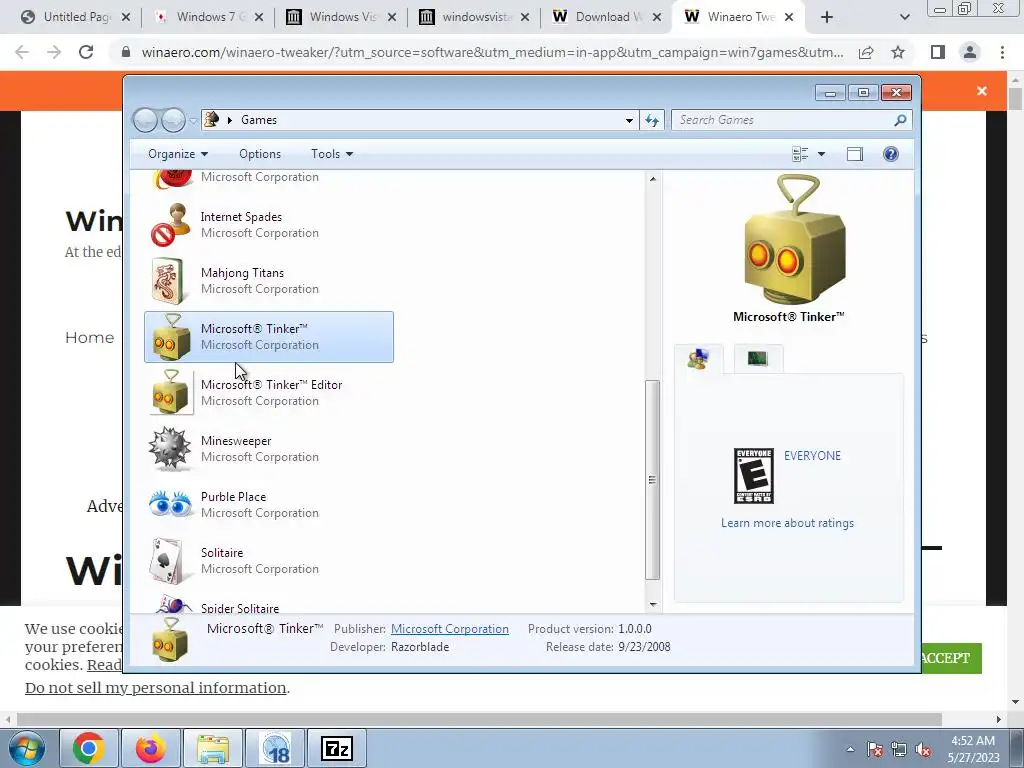Click Options in the Games toolbar
The image size is (1024, 768).
click(260, 154)
